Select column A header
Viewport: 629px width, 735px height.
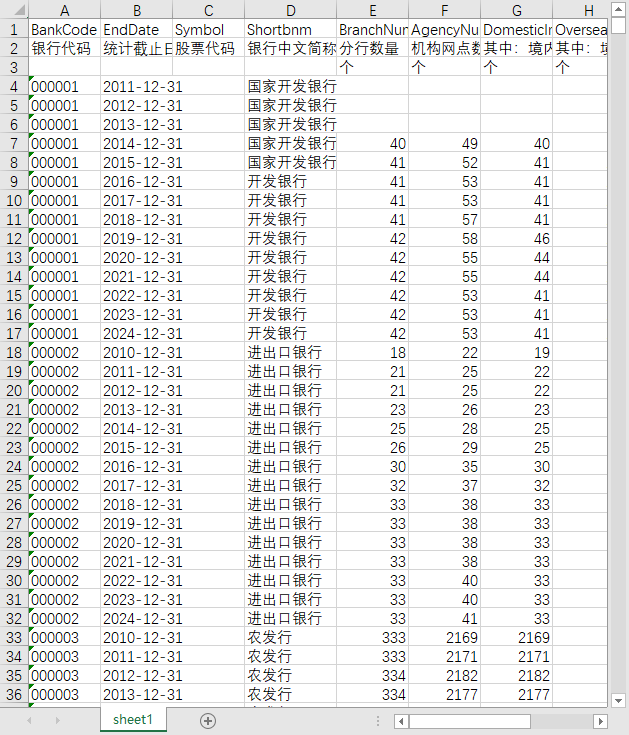tap(65, 10)
